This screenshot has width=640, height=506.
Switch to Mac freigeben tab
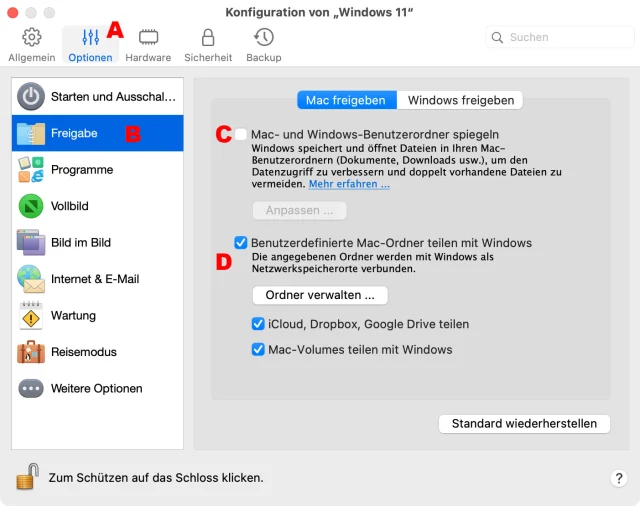point(347,100)
